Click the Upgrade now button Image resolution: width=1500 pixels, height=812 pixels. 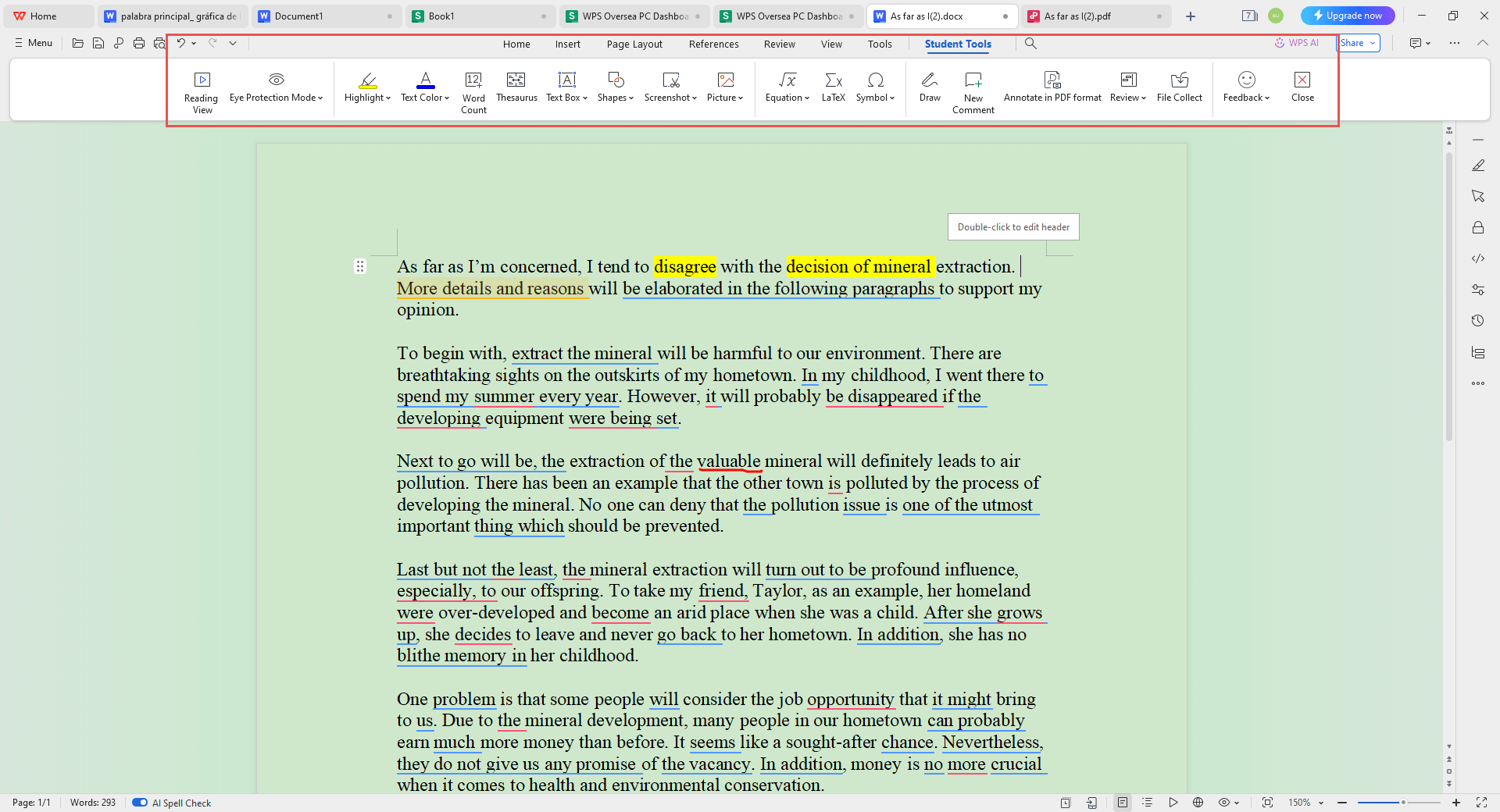point(1347,16)
